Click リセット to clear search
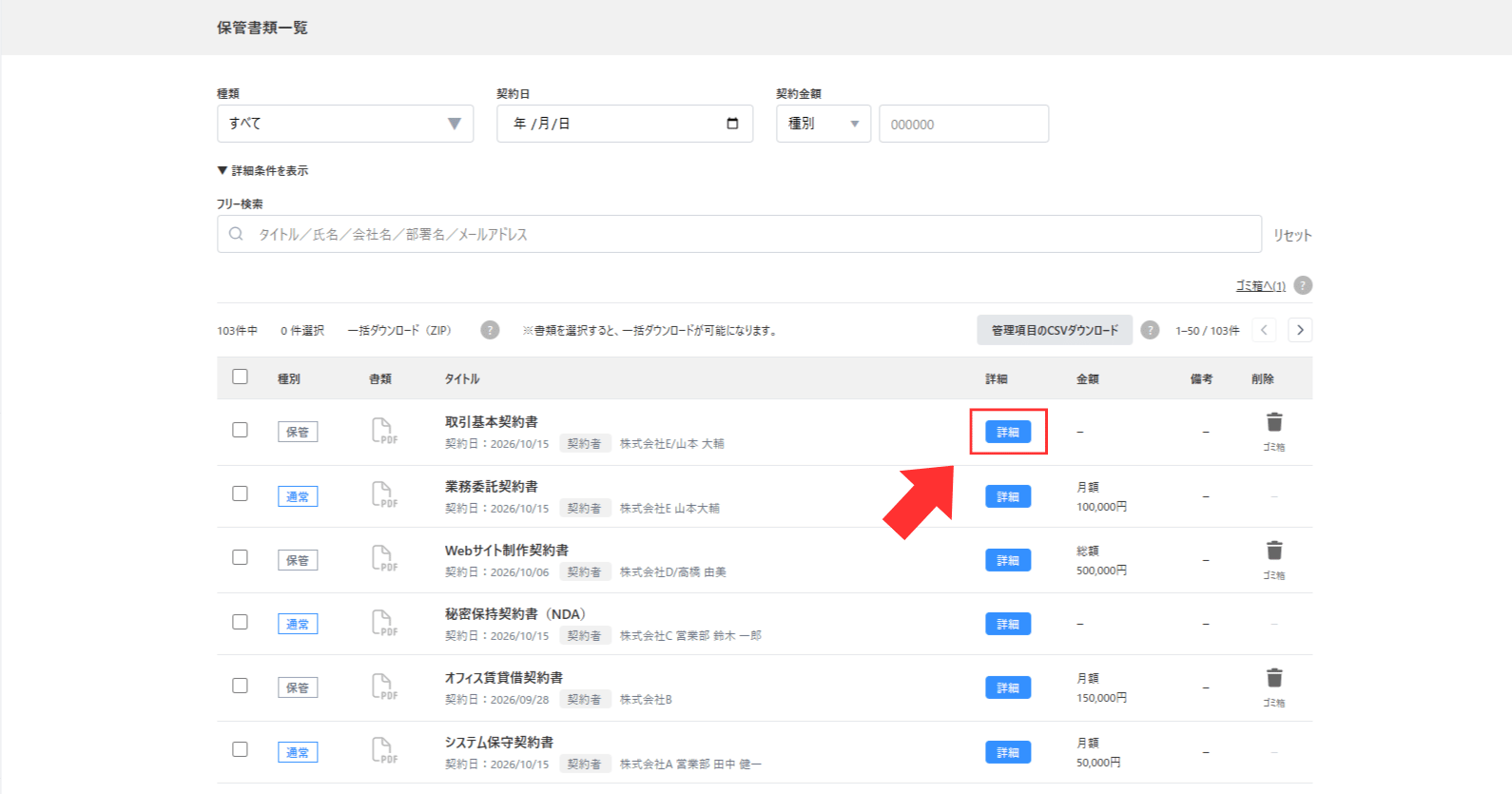This screenshot has width=1512, height=794. coord(1292,235)
